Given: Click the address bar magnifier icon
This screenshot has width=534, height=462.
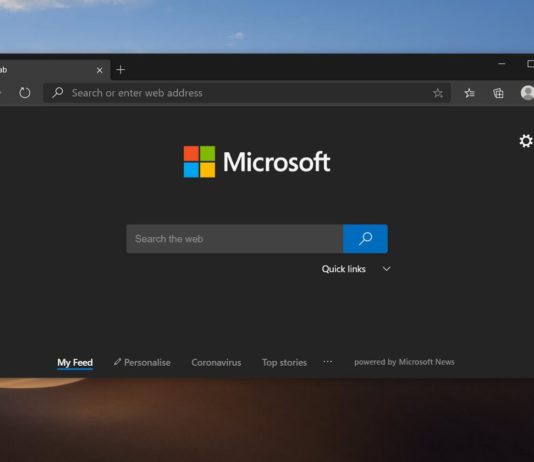Looking at the screenshot, I should 57,92.
